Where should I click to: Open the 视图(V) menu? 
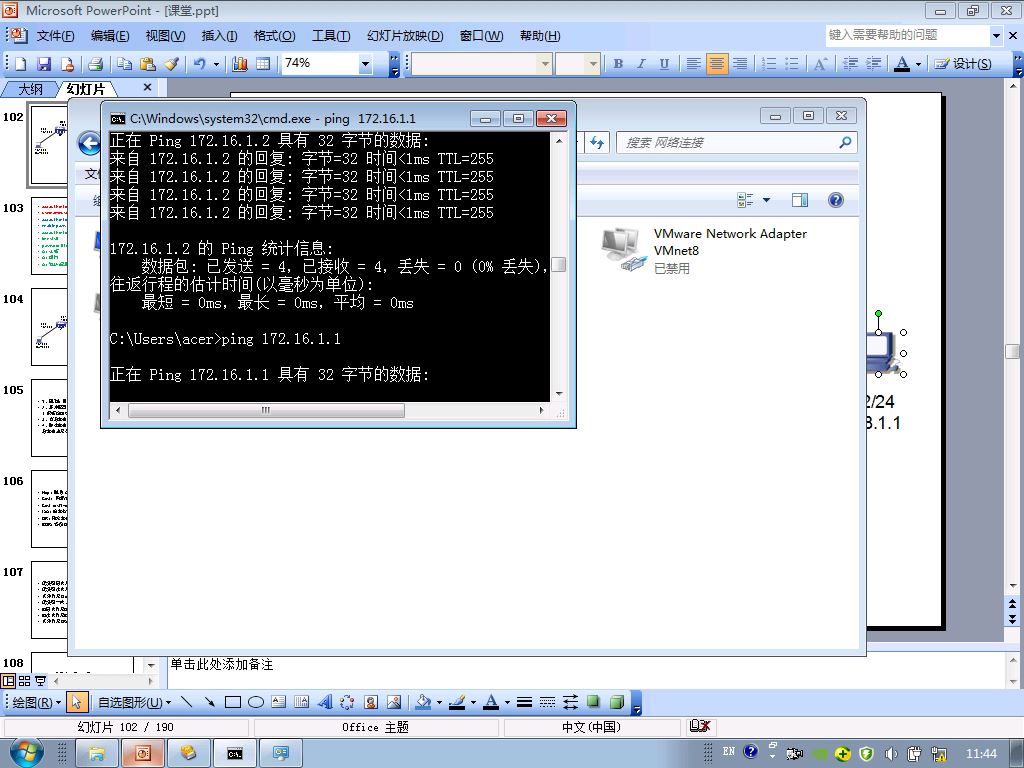[165, 36]
